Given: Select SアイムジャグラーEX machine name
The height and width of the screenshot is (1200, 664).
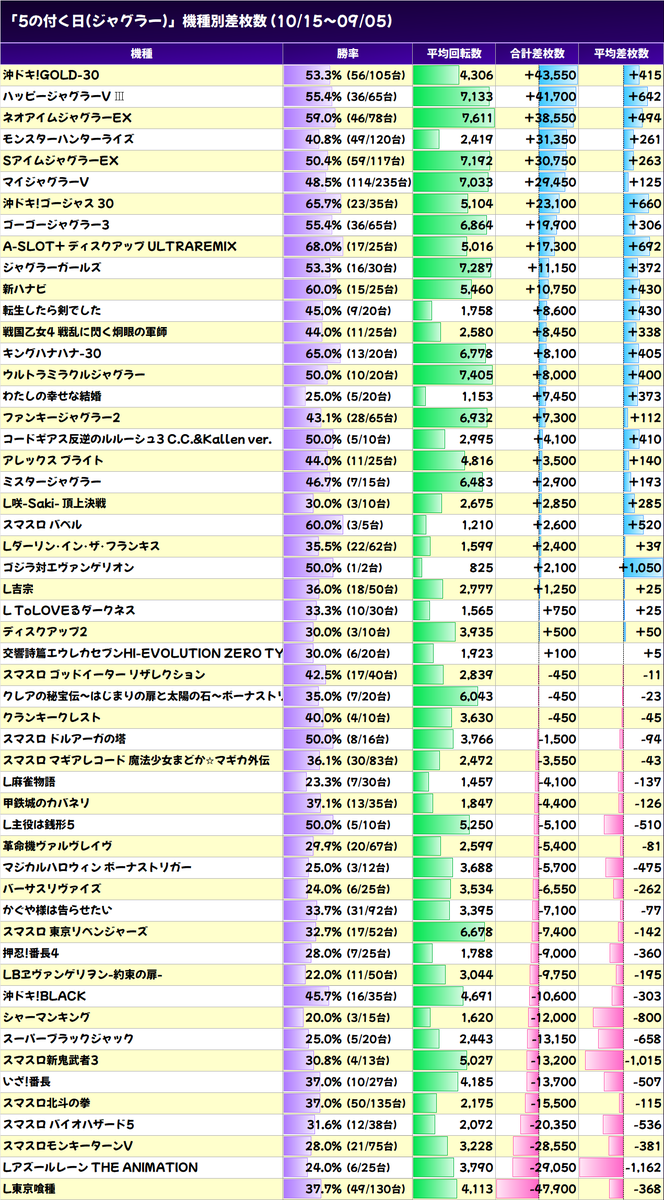Looking at the screenshot, I should click(61, 160).
